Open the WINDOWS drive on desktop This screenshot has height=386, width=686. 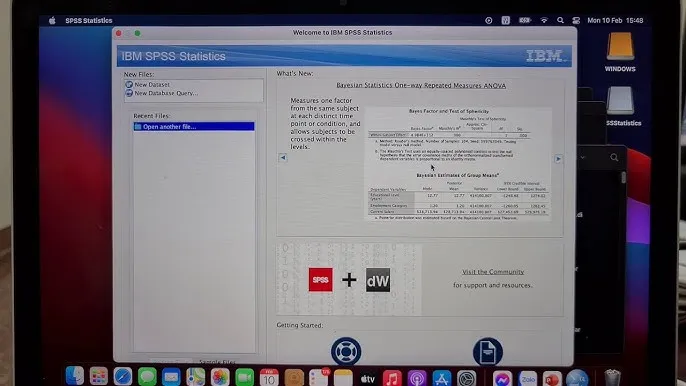[x=620, y=53]
